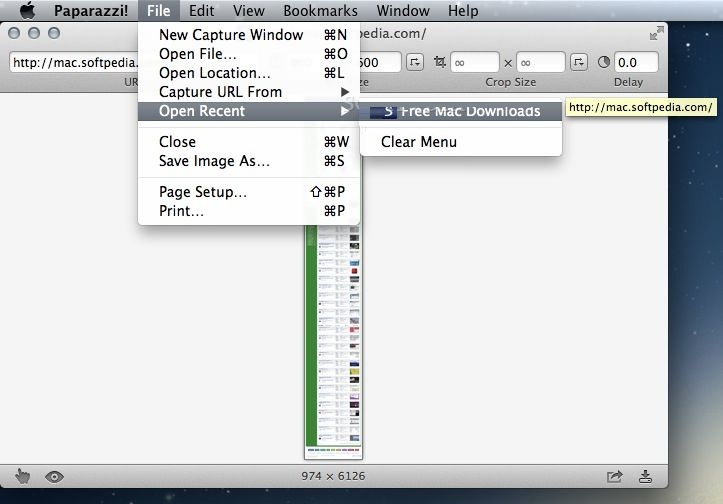723x504 pixels.
Task: Open the size presets dropdown left of crop icon
Action: click(415, 62)
